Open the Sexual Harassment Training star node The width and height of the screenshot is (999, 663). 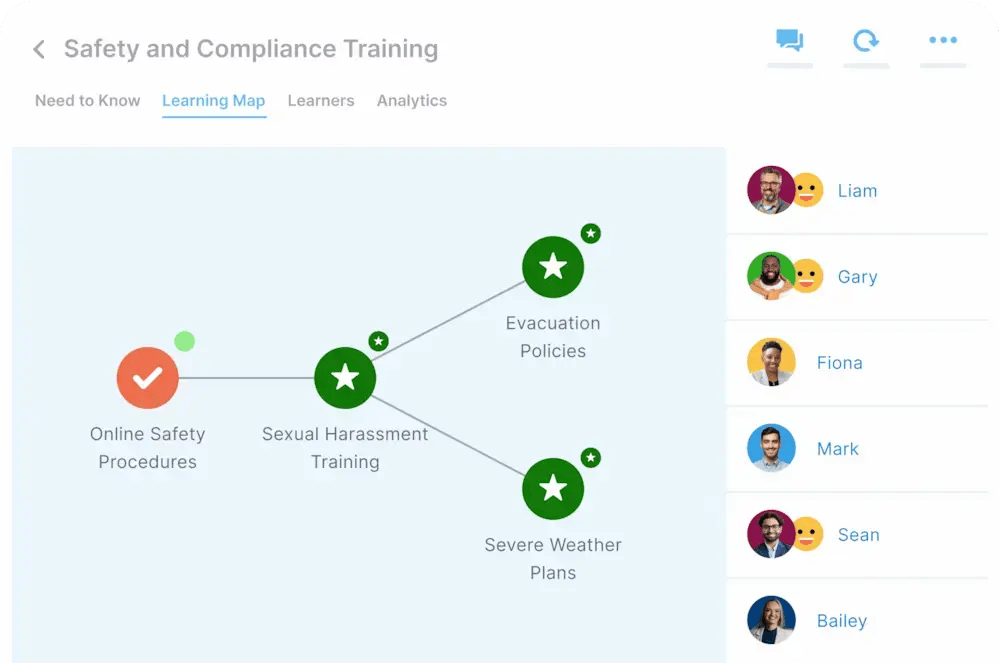[345, 377]
